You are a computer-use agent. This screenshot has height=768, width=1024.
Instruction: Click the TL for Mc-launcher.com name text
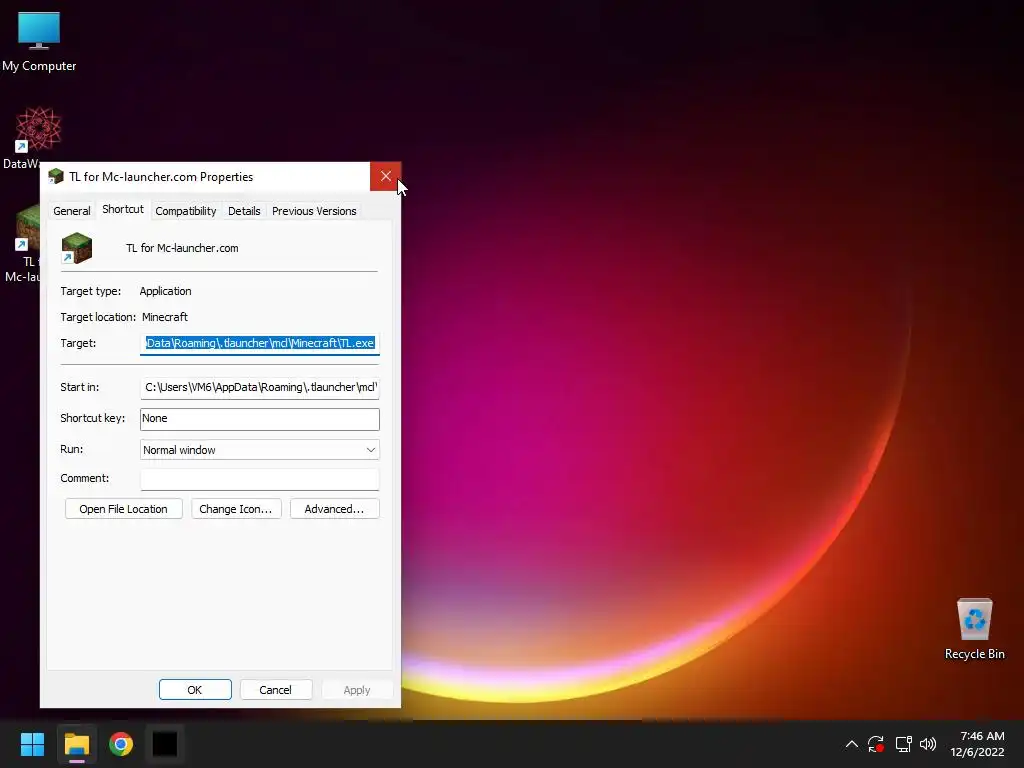pos(182,248)
